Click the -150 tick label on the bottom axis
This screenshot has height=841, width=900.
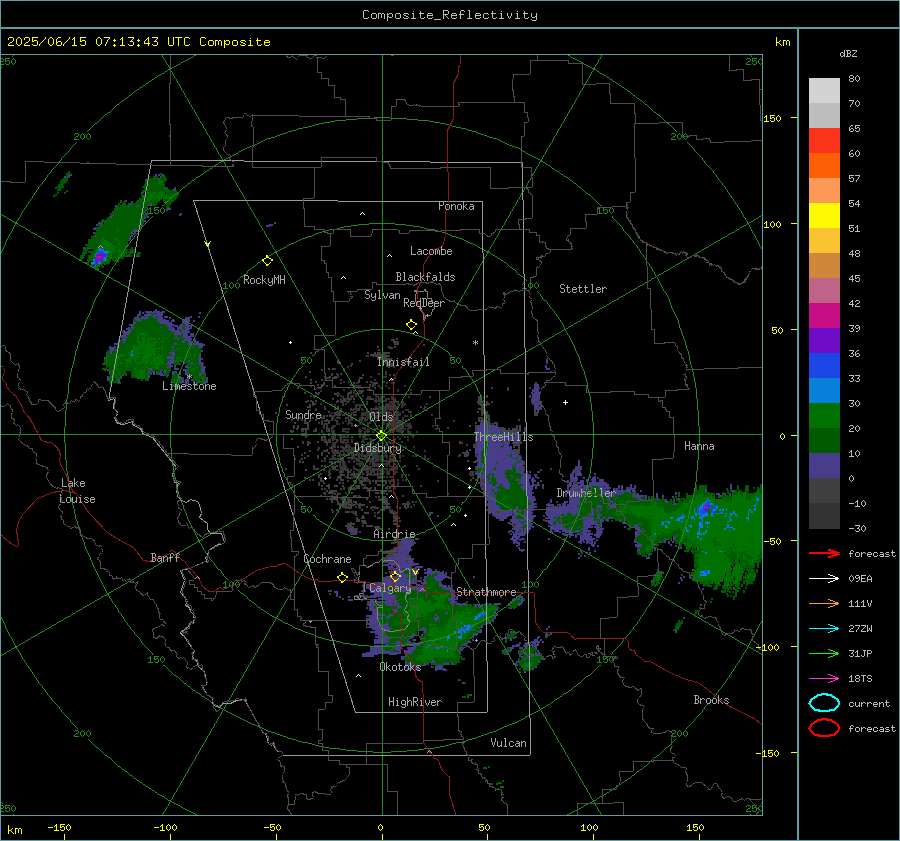pyautogui.click(x=59, y=827)
